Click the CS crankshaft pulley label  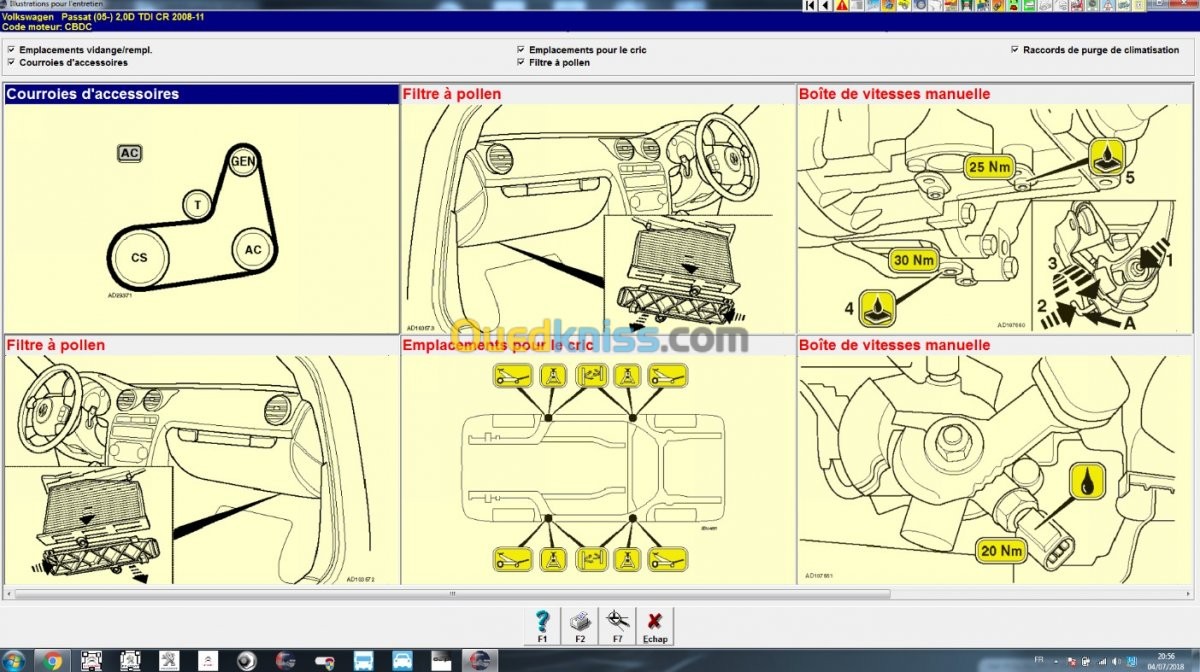pos(139,257)
